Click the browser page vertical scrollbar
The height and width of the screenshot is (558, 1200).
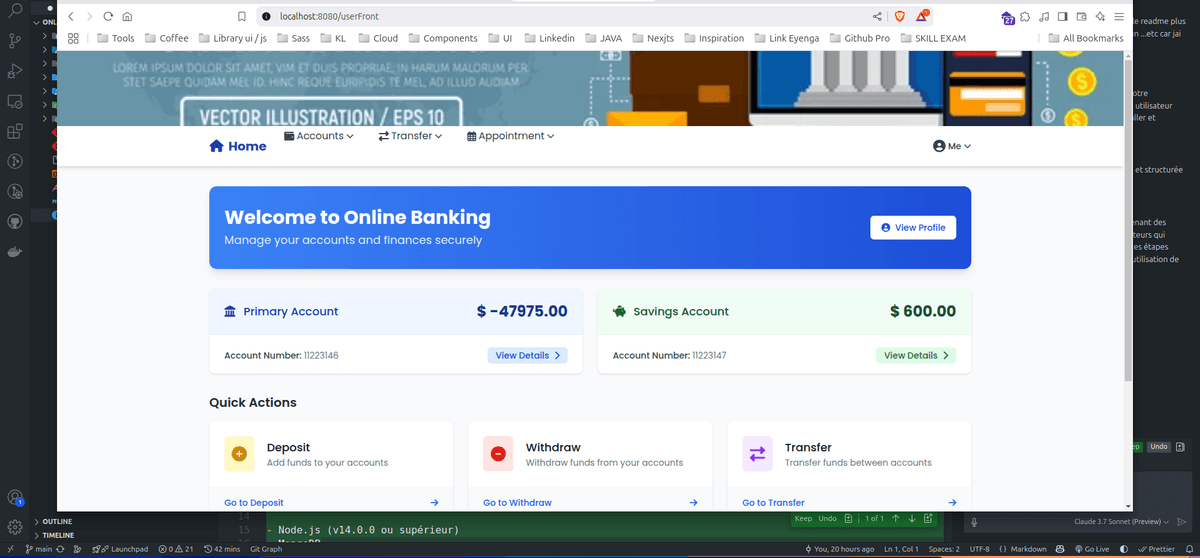coord(1129,220)
